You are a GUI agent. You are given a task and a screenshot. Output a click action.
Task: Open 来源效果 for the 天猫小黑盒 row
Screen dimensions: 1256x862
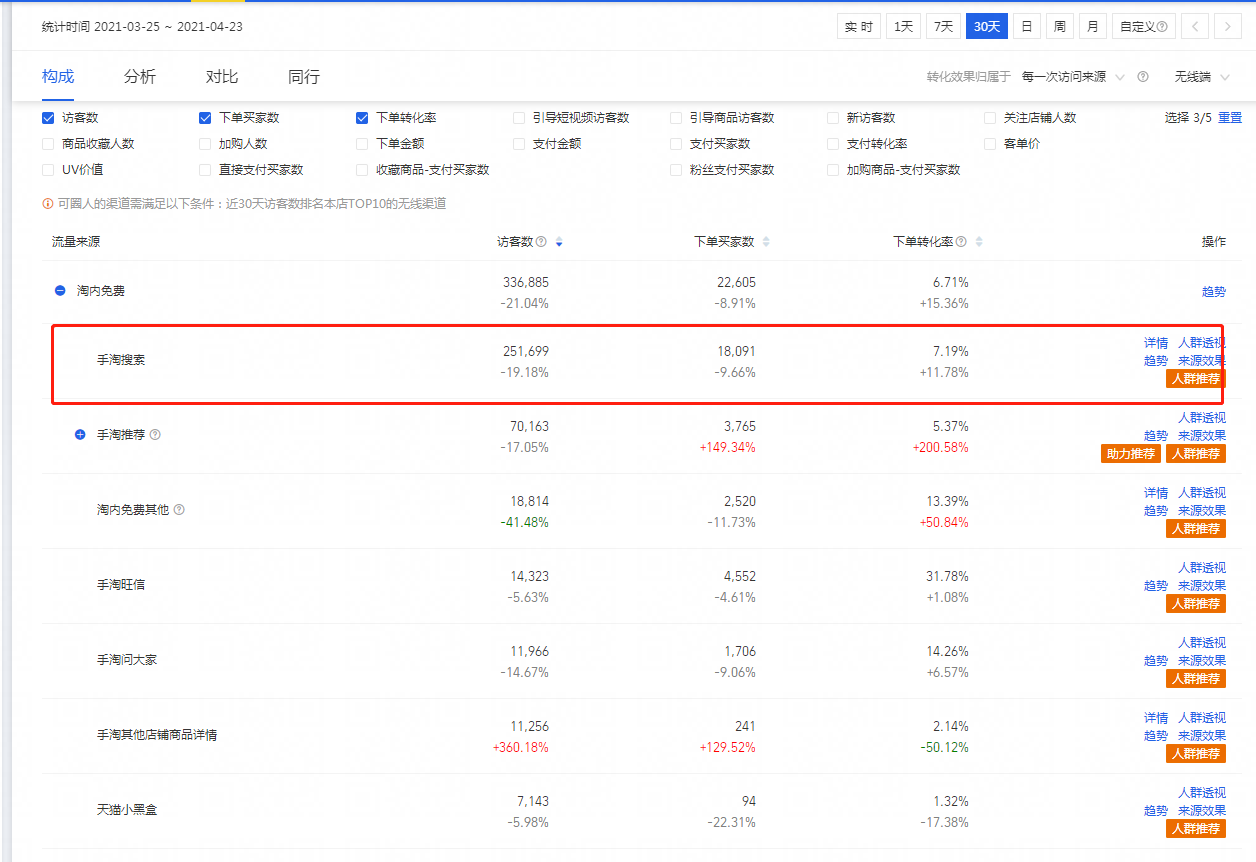pos(1202,811)
